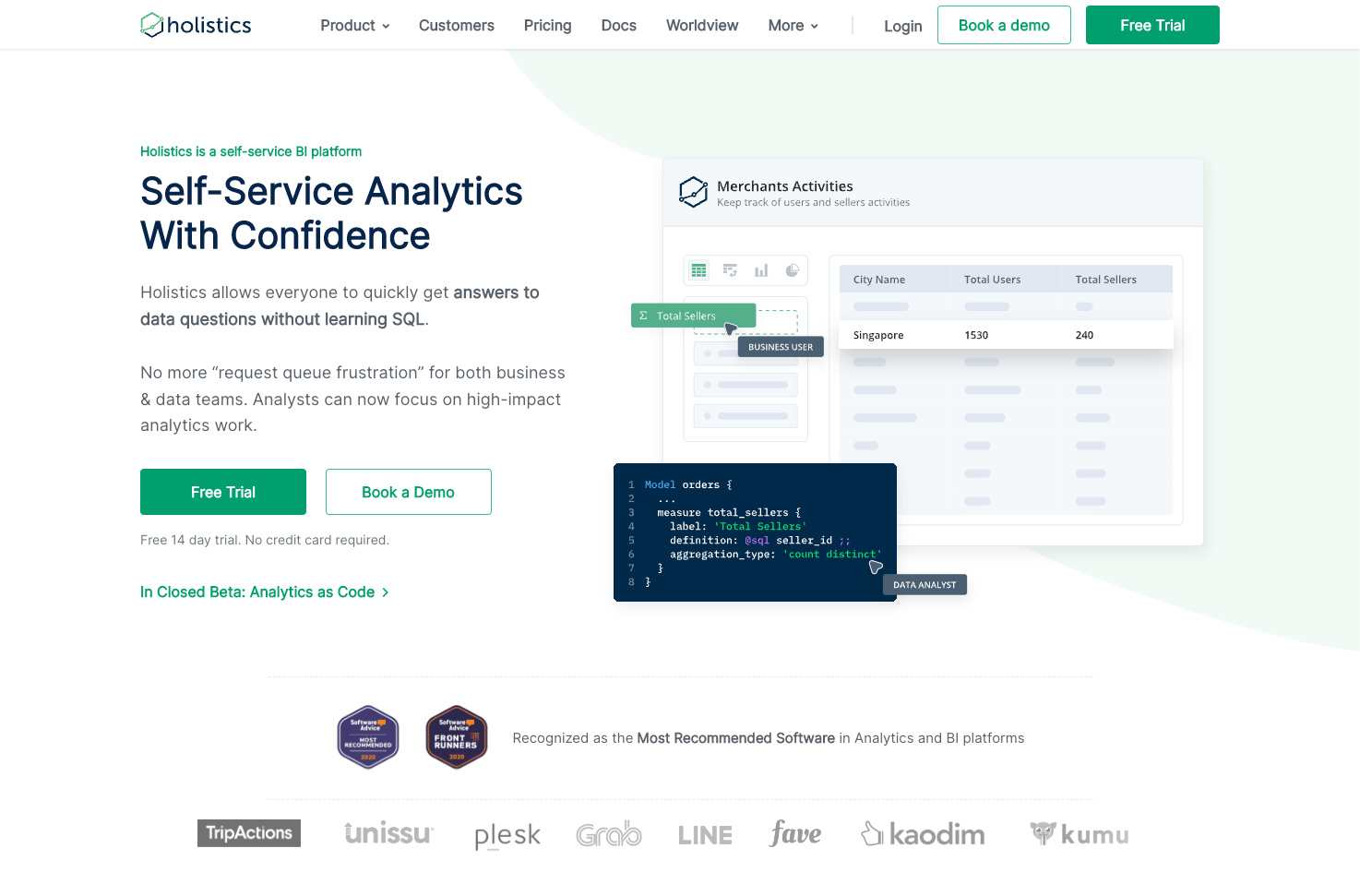Click the Total Sellers sigma chip
Screen dimensions: 1360x896
tap(694, 316)
